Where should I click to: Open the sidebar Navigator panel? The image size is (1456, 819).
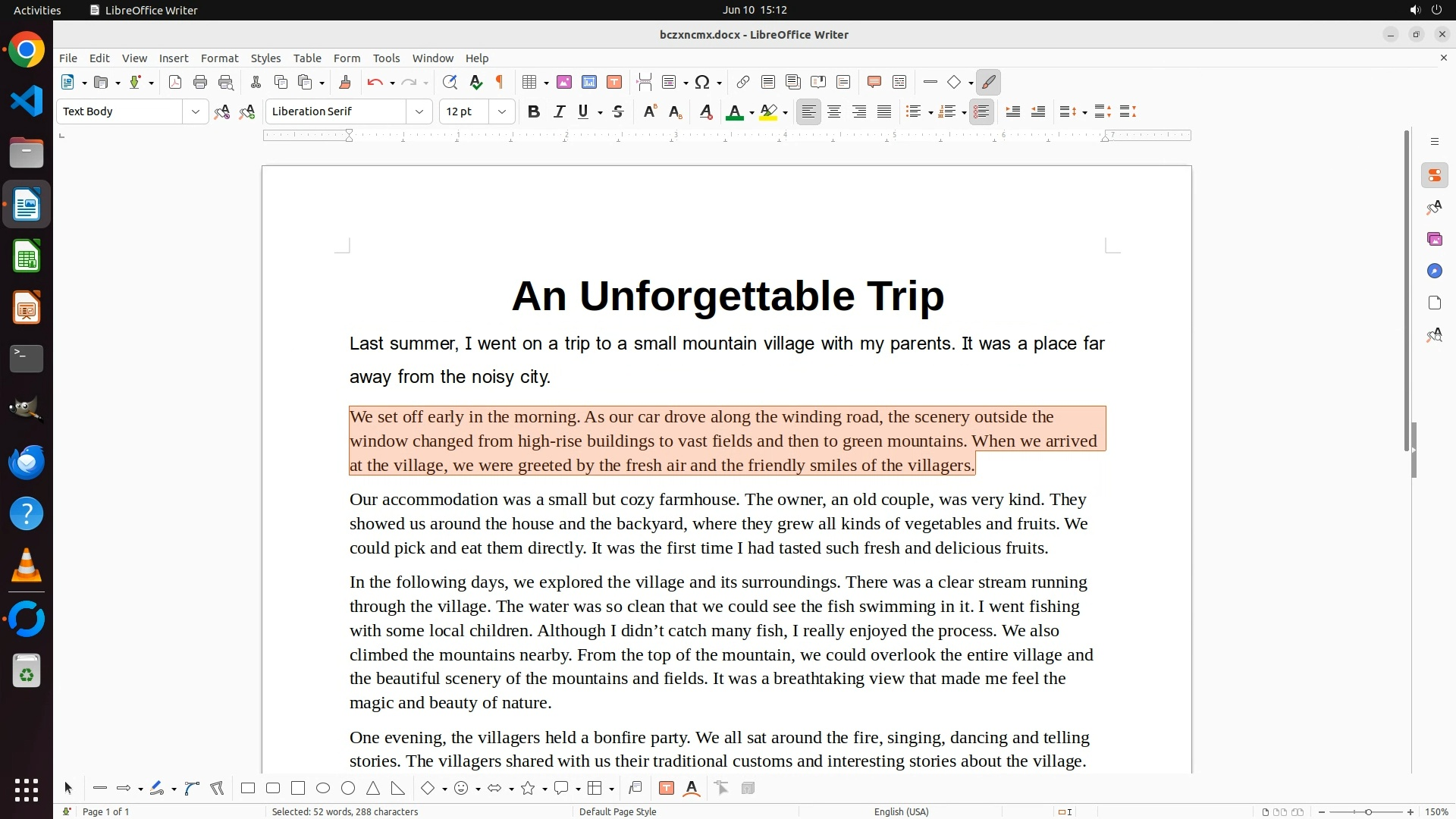[x=1434, y=271]
